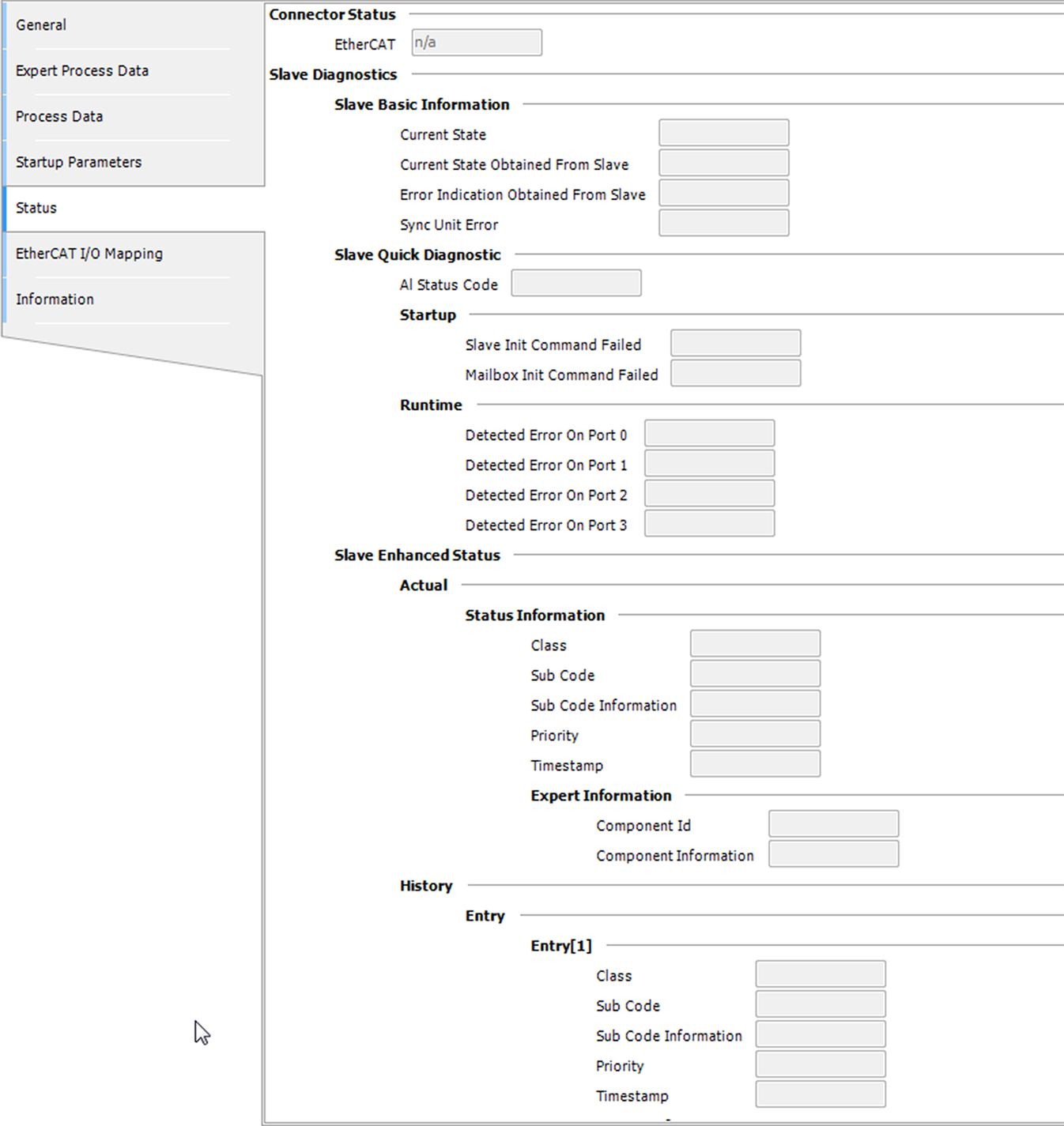Screen dimensions: 1064x1126
Task: Click the Component Id field
Action: [833, 823]
